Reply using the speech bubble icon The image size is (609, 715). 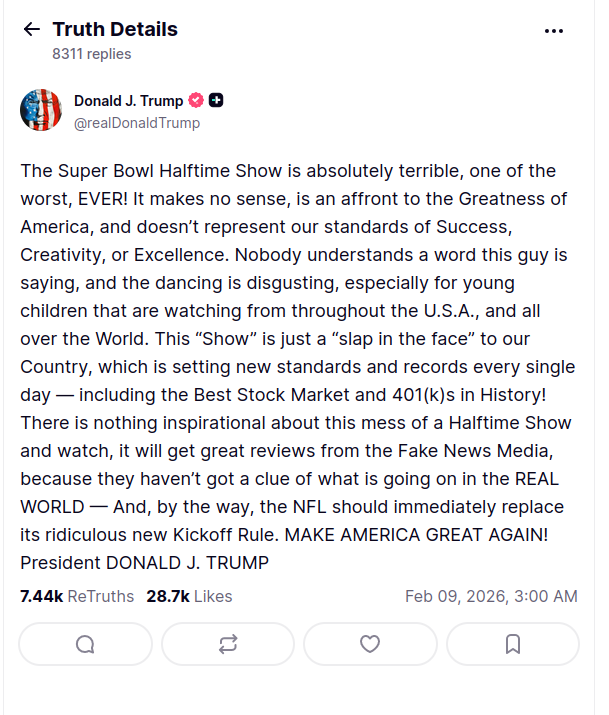click(x=86, y=644)
